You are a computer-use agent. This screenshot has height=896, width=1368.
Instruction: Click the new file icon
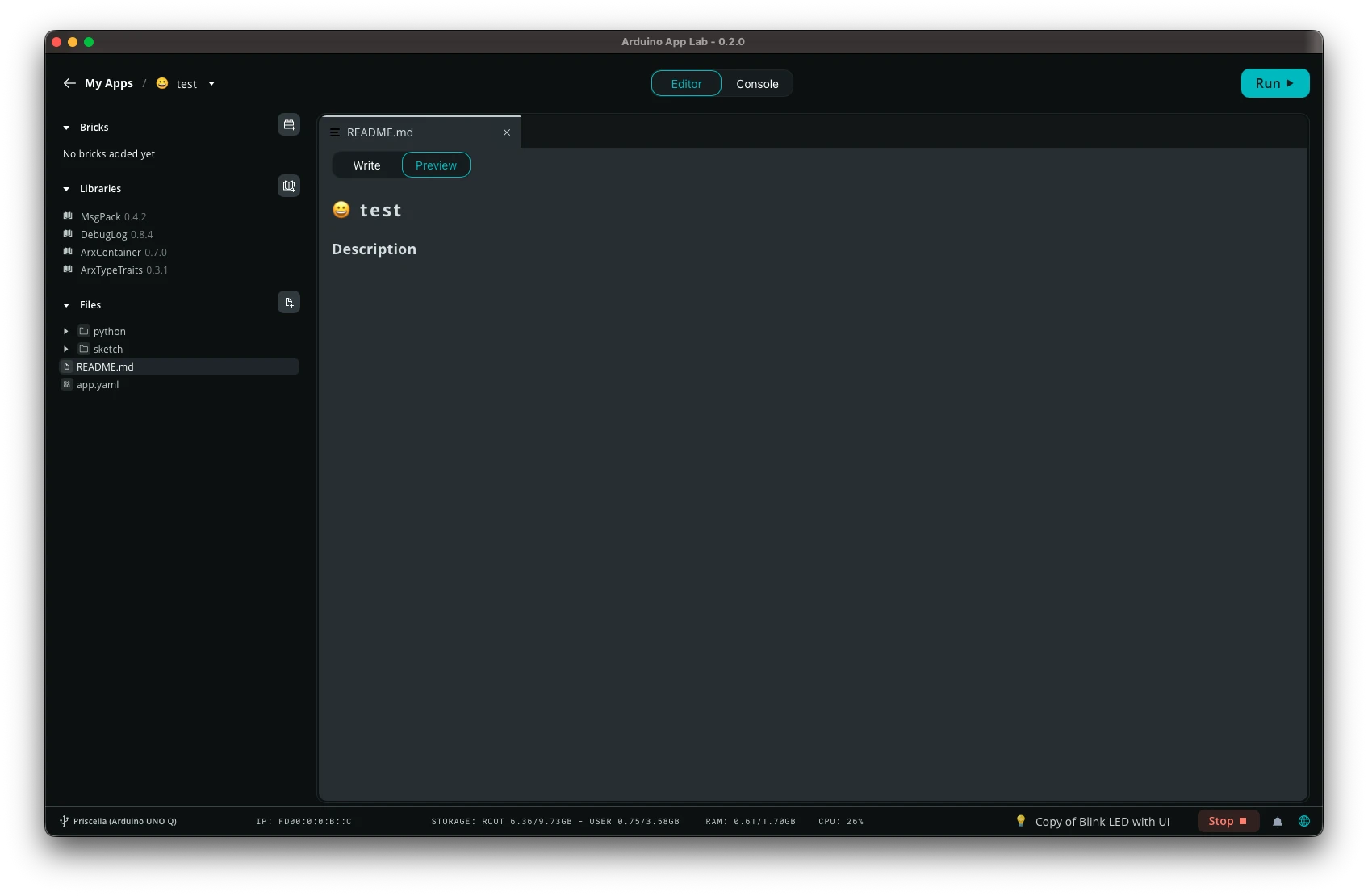[x=288, y=303]
